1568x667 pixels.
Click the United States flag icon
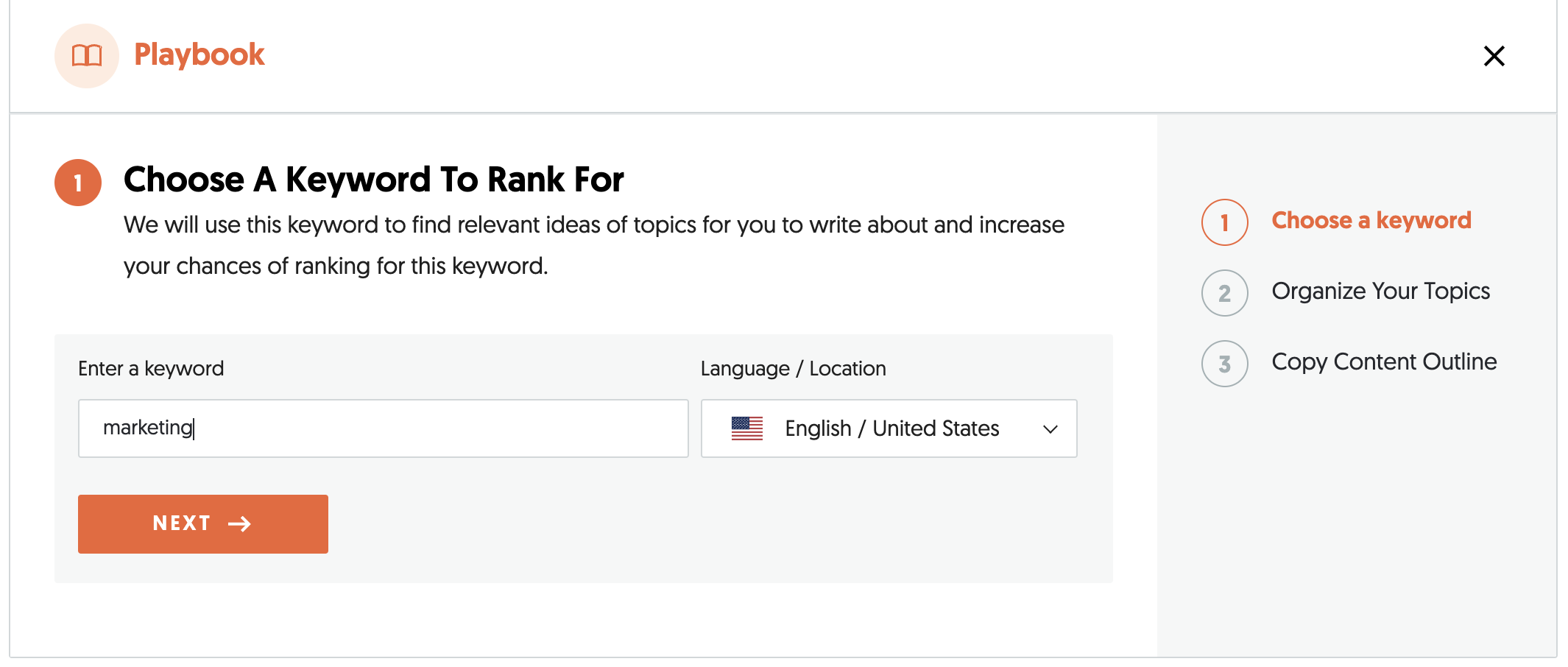[x=746, y=428]
